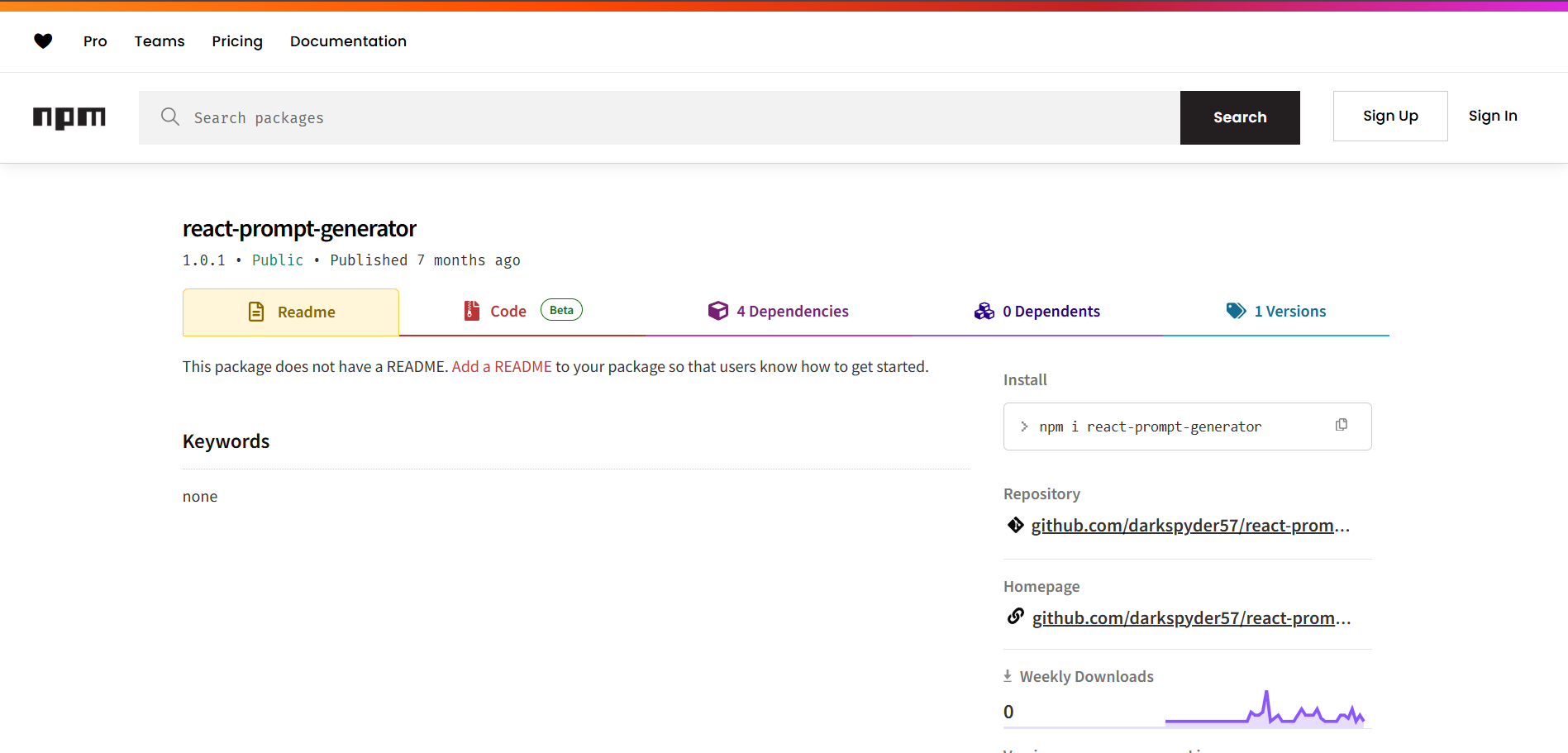Click the homepage chain link icon
This screenshot has height=753, width=1568.
[x=1016, y=617]
